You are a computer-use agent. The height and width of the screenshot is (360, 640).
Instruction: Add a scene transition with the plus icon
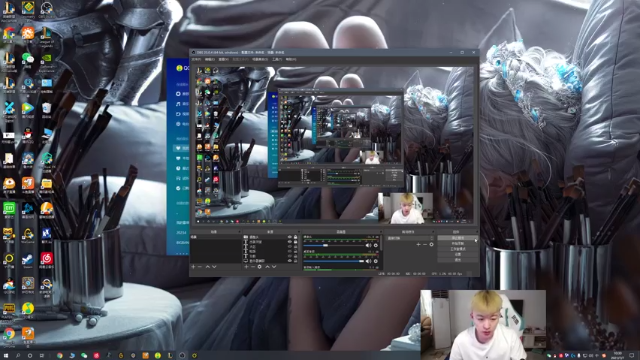[x=418, y=244]
